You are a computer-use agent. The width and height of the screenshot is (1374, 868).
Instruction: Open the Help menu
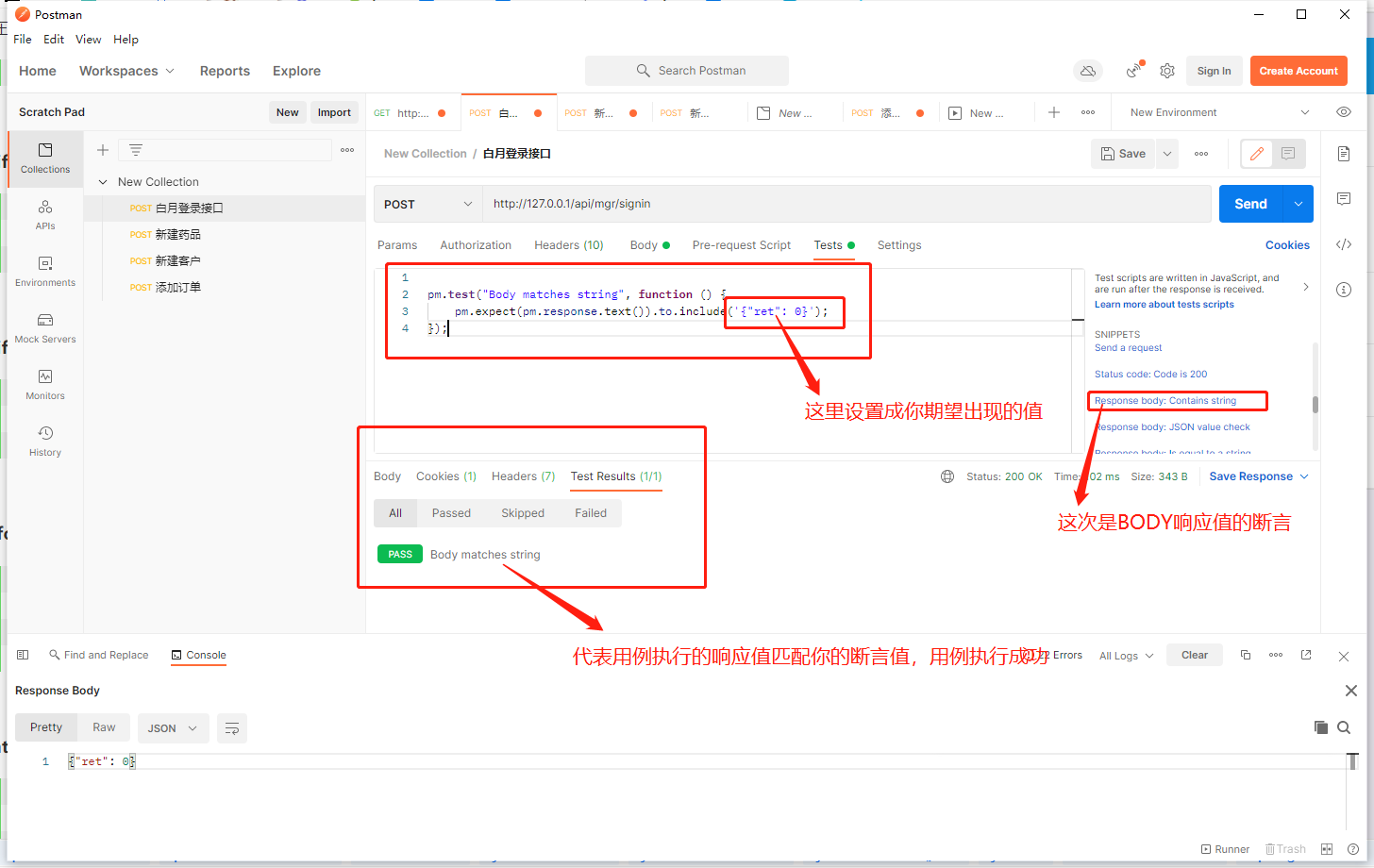(126, 40)
